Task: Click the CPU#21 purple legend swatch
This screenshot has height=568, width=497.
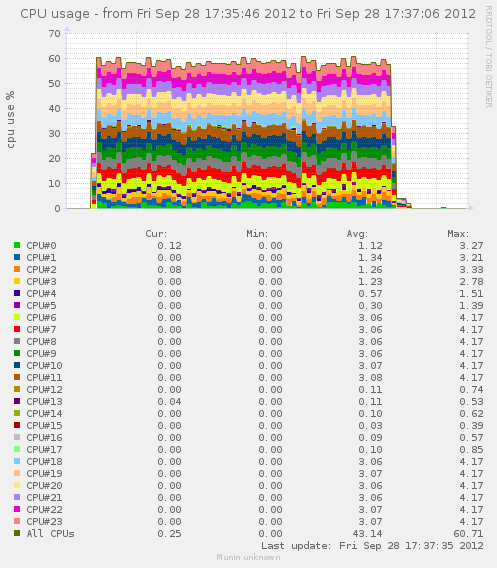Action: [17, 497]
